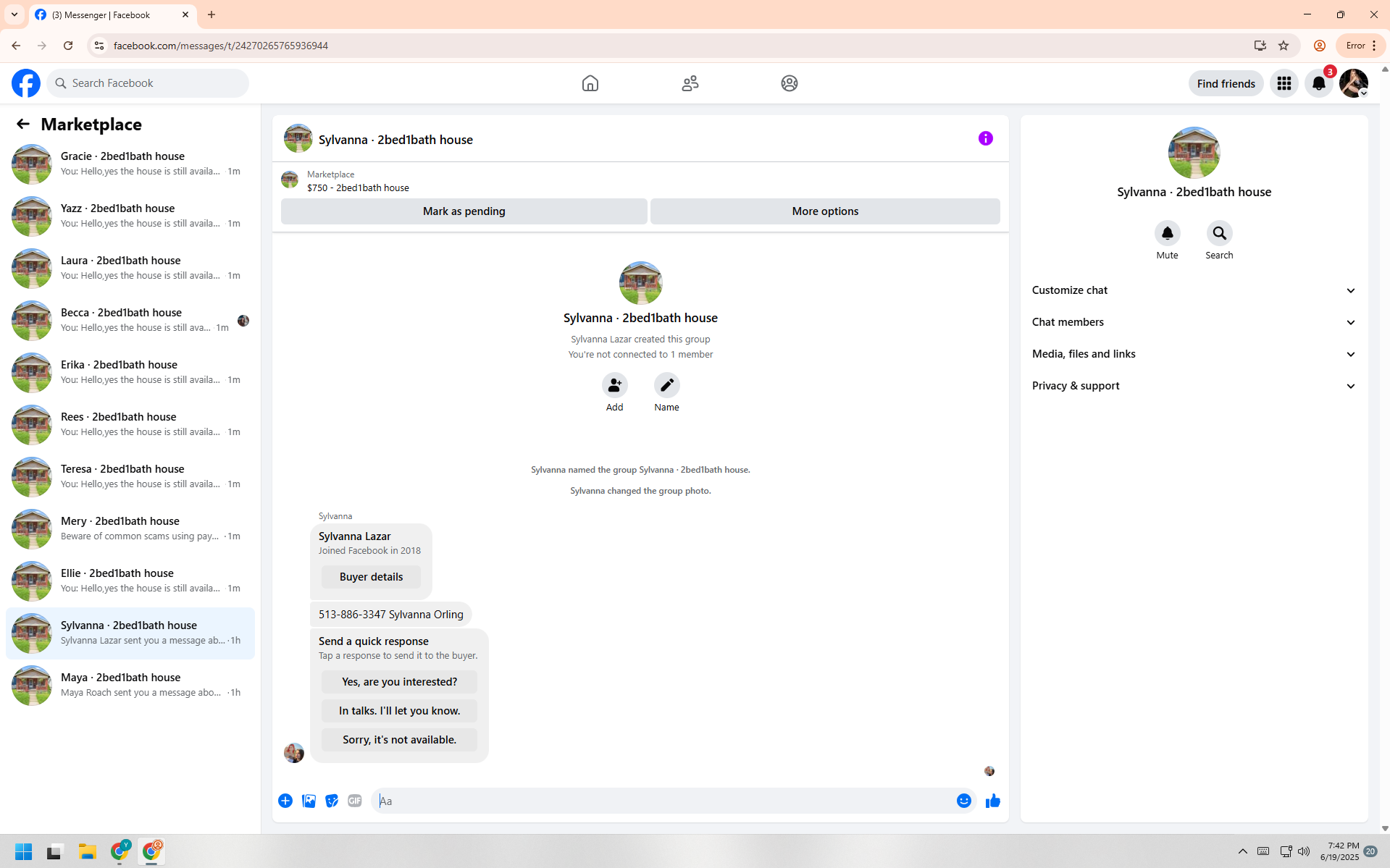Open the emoji picker in message box
The image size is (1390, 868).
pyautogui.click(x=963, y=801)
